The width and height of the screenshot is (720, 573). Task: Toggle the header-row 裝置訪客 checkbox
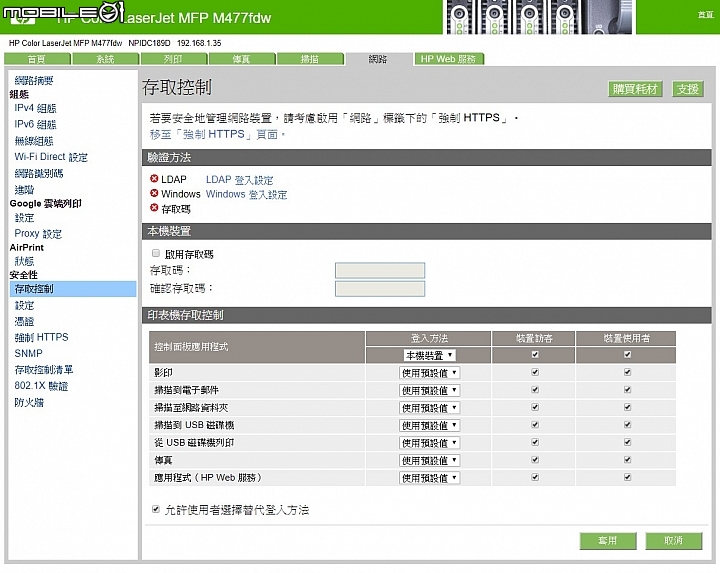point(535,354)
